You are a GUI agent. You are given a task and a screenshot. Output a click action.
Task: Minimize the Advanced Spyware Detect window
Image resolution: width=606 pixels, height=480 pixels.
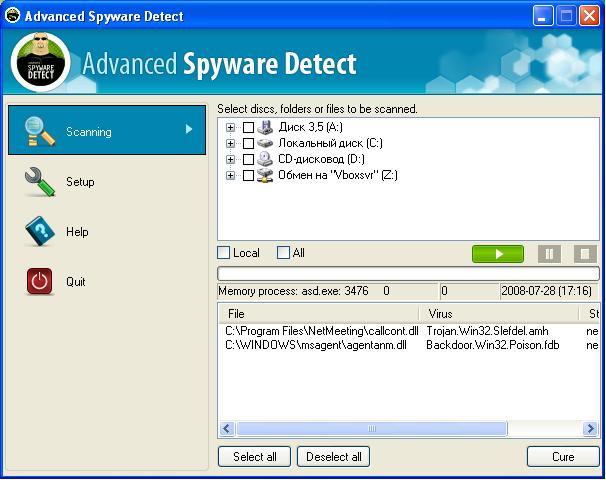click(x=542, y=16)
